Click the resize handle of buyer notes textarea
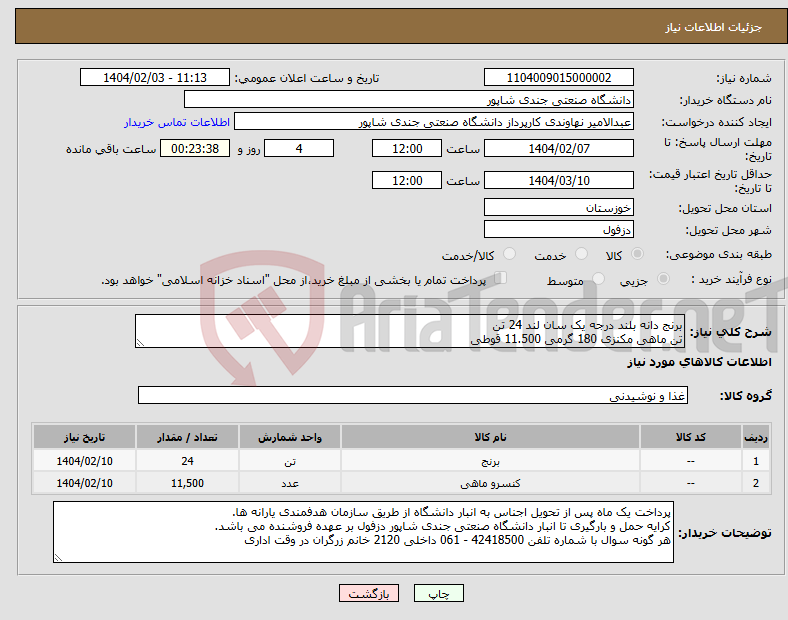Image resolution: width=788 pixels, height=620 pixels. pyautogui.click(x=58, y=557)
